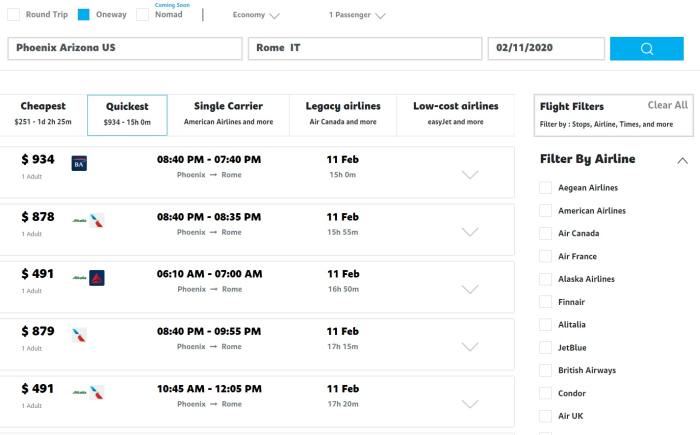
Task: Open the Economy cabin class dropdown
Action: click(256, 16)
